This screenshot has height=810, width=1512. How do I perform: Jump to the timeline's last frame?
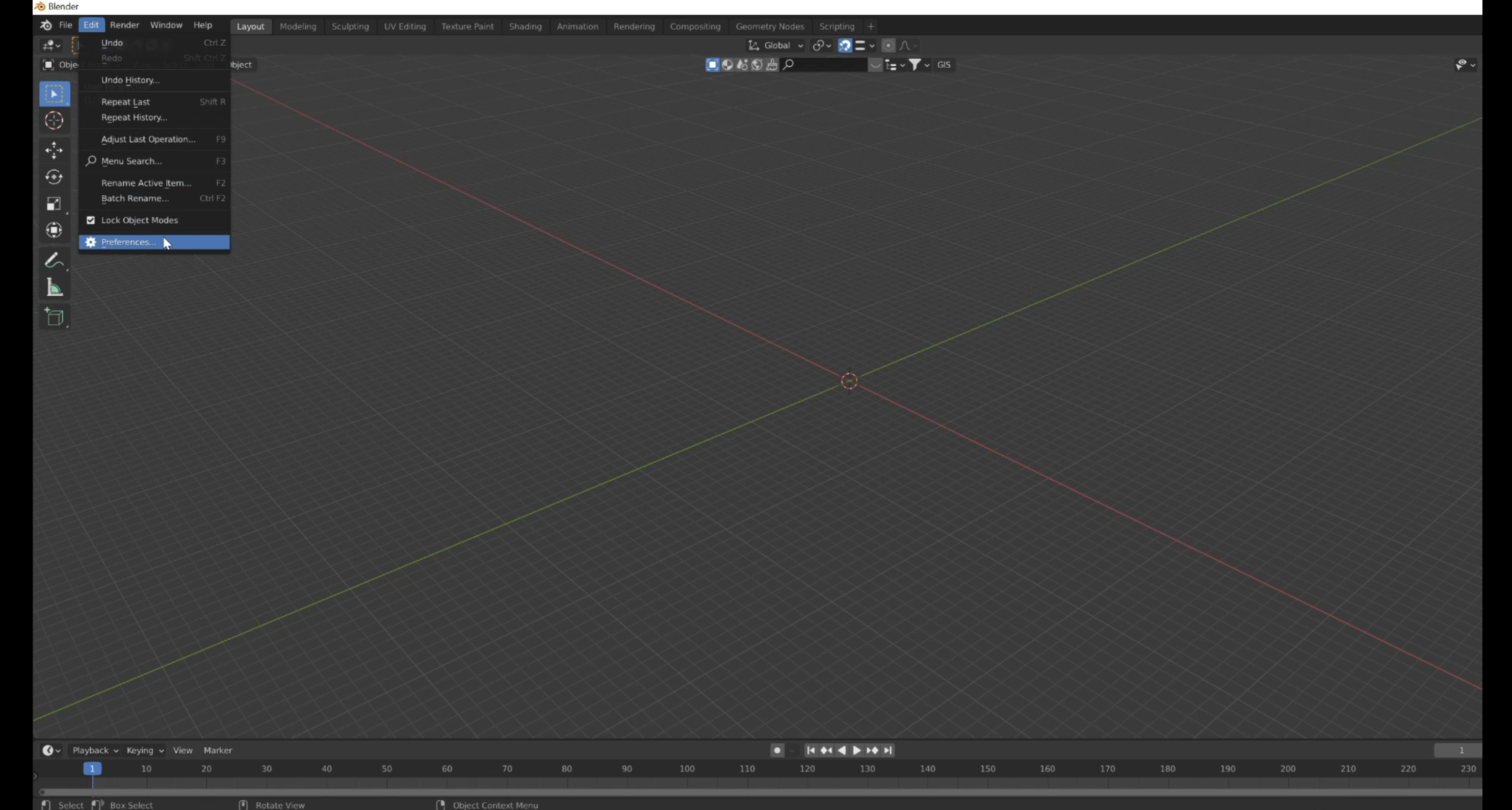point(888,750)
